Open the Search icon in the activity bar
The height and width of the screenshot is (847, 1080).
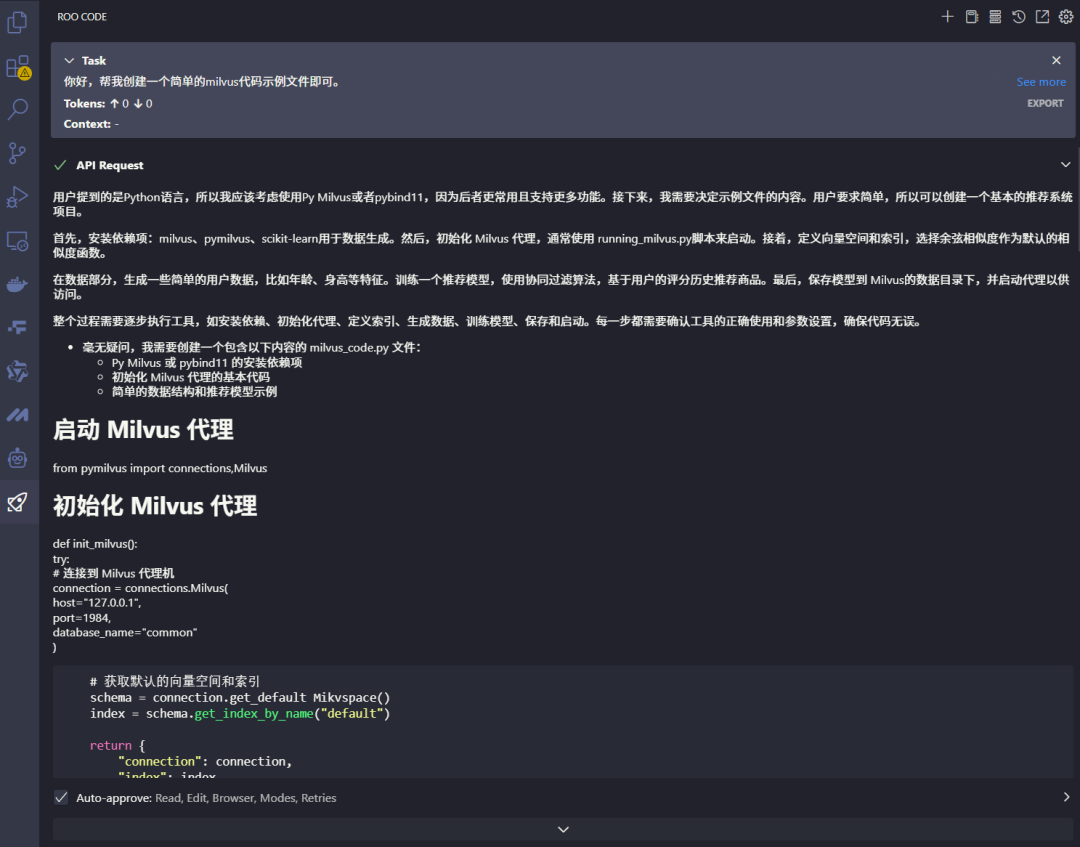18,110
